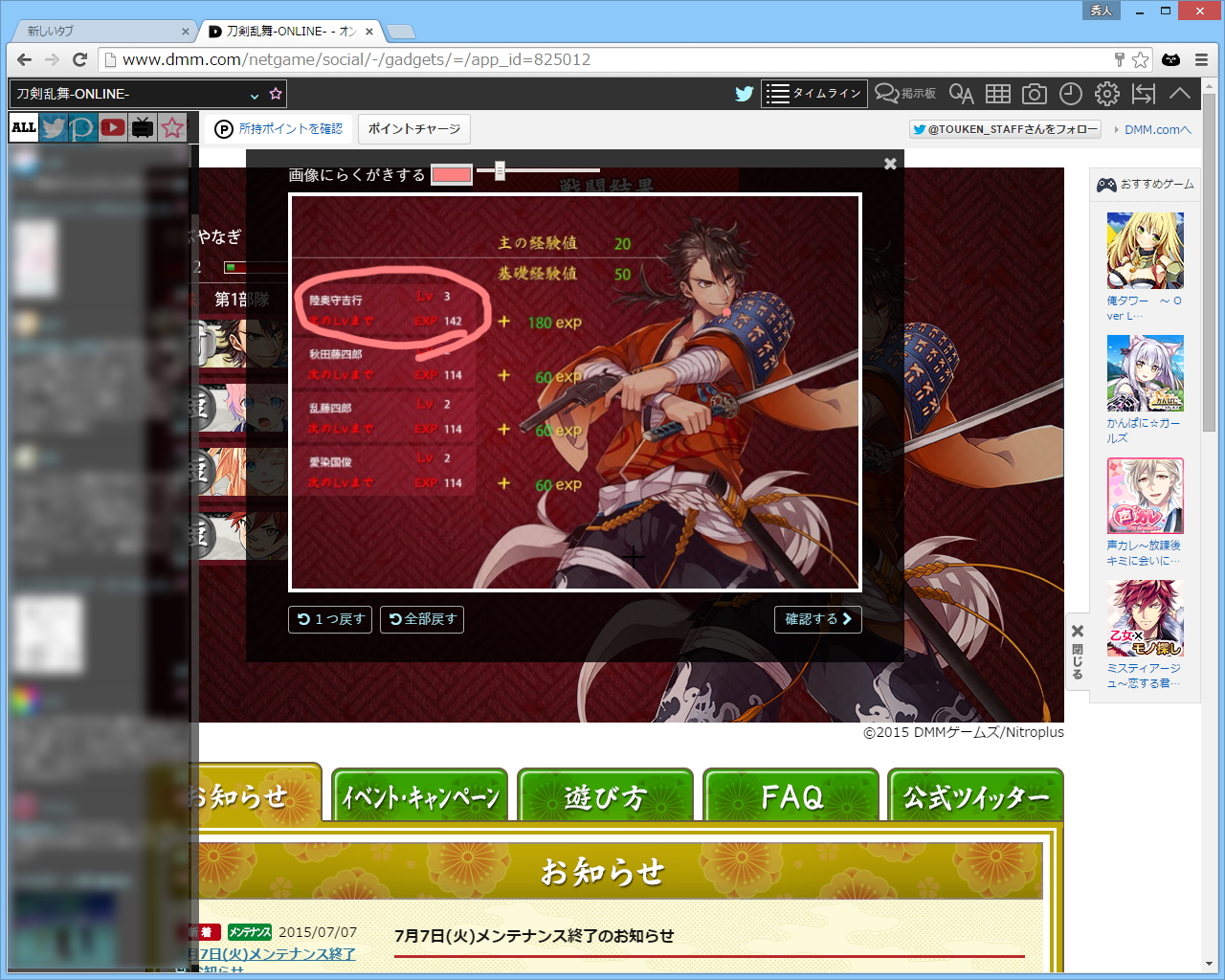Open the 声カレ～放課後 game thumbnail

1146,496
